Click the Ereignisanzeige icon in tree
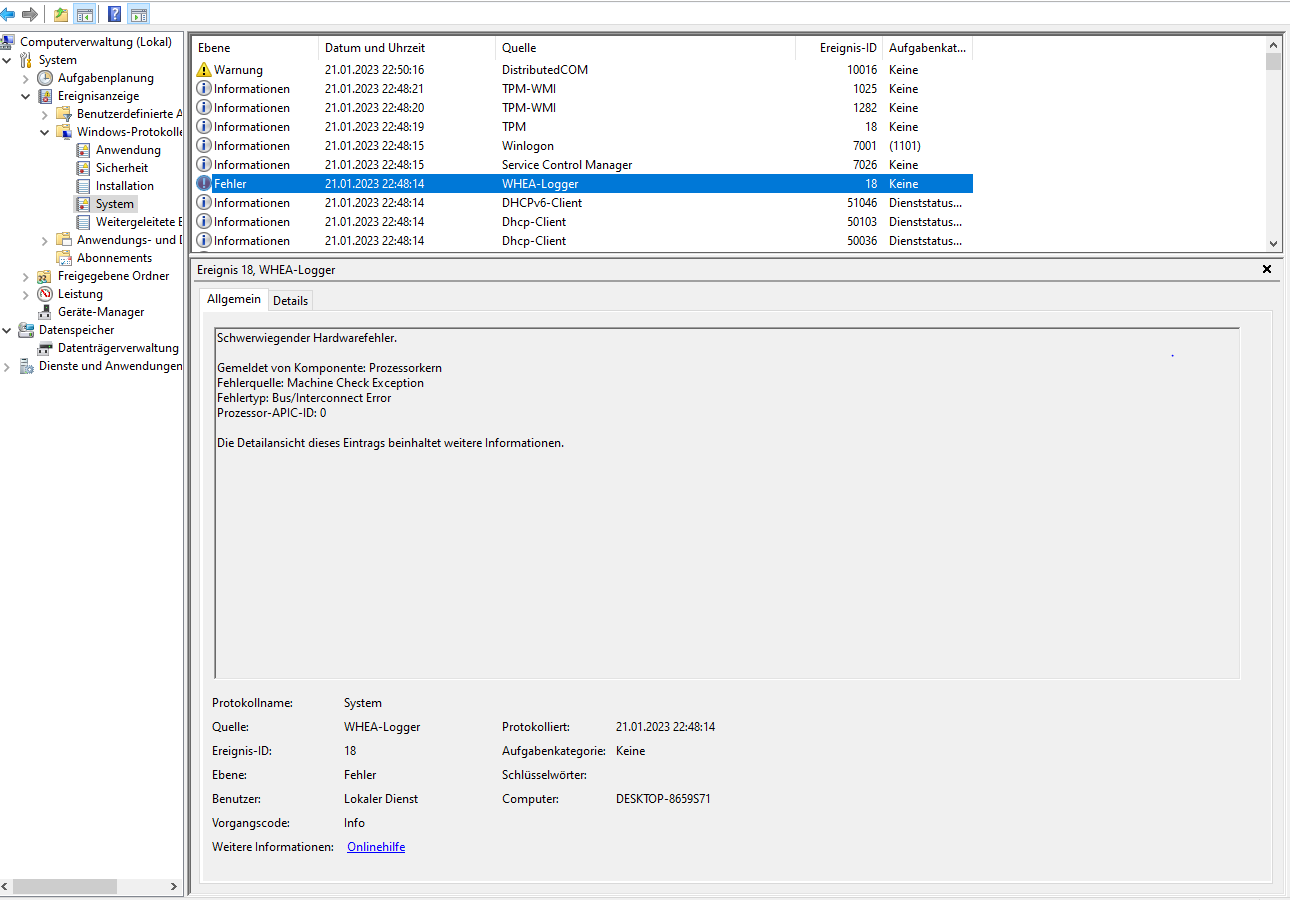 (x=46, y=96)
